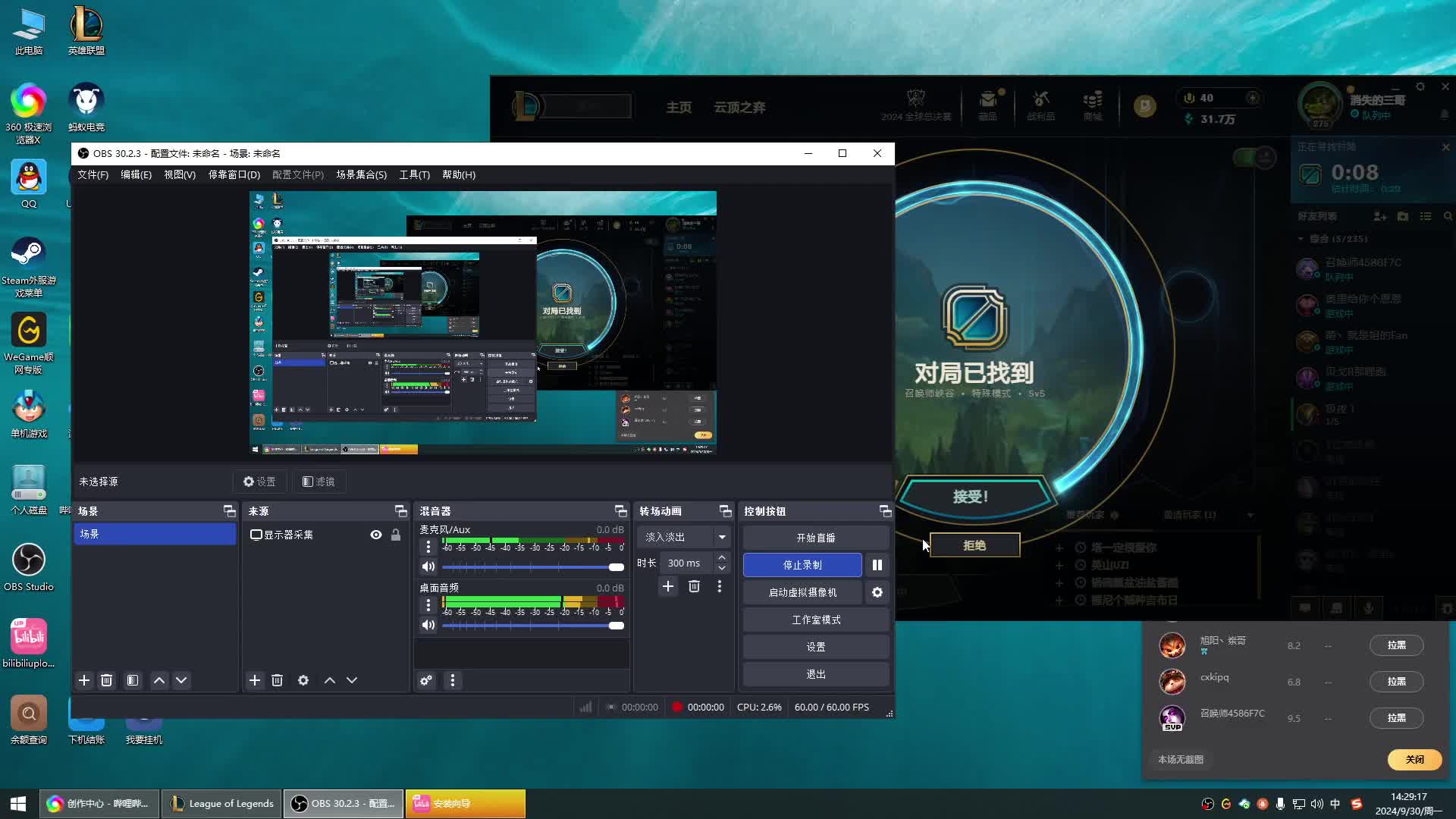Image resolution: width=1456 pixels, height=819 pixels.
Task: Pop out the Scene Transitions dock
Action: [x=726, y=511]
